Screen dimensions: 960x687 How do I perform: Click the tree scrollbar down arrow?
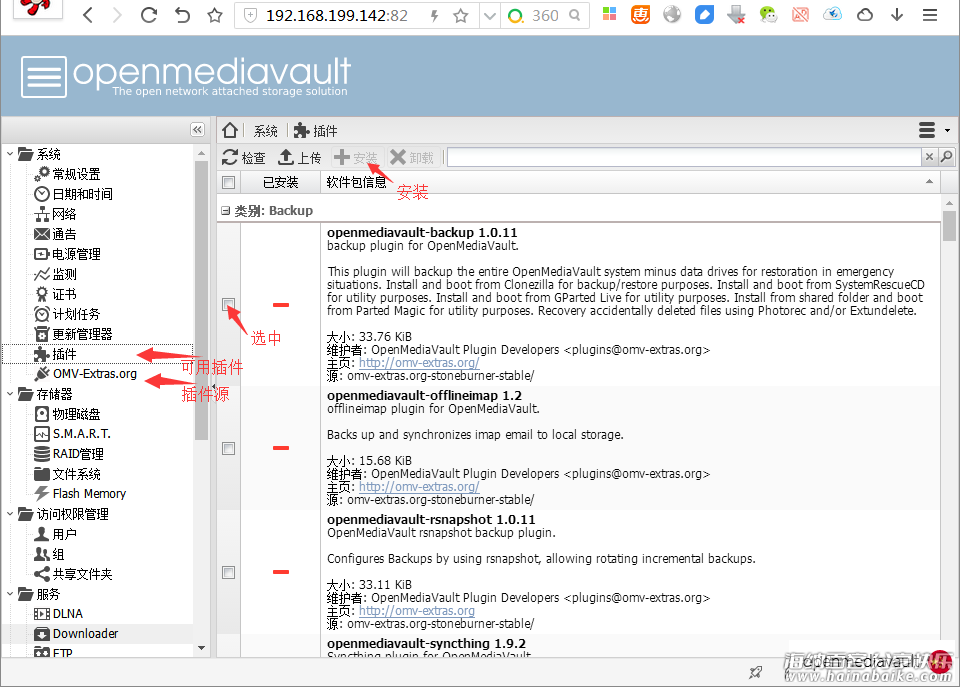[201, 648]
